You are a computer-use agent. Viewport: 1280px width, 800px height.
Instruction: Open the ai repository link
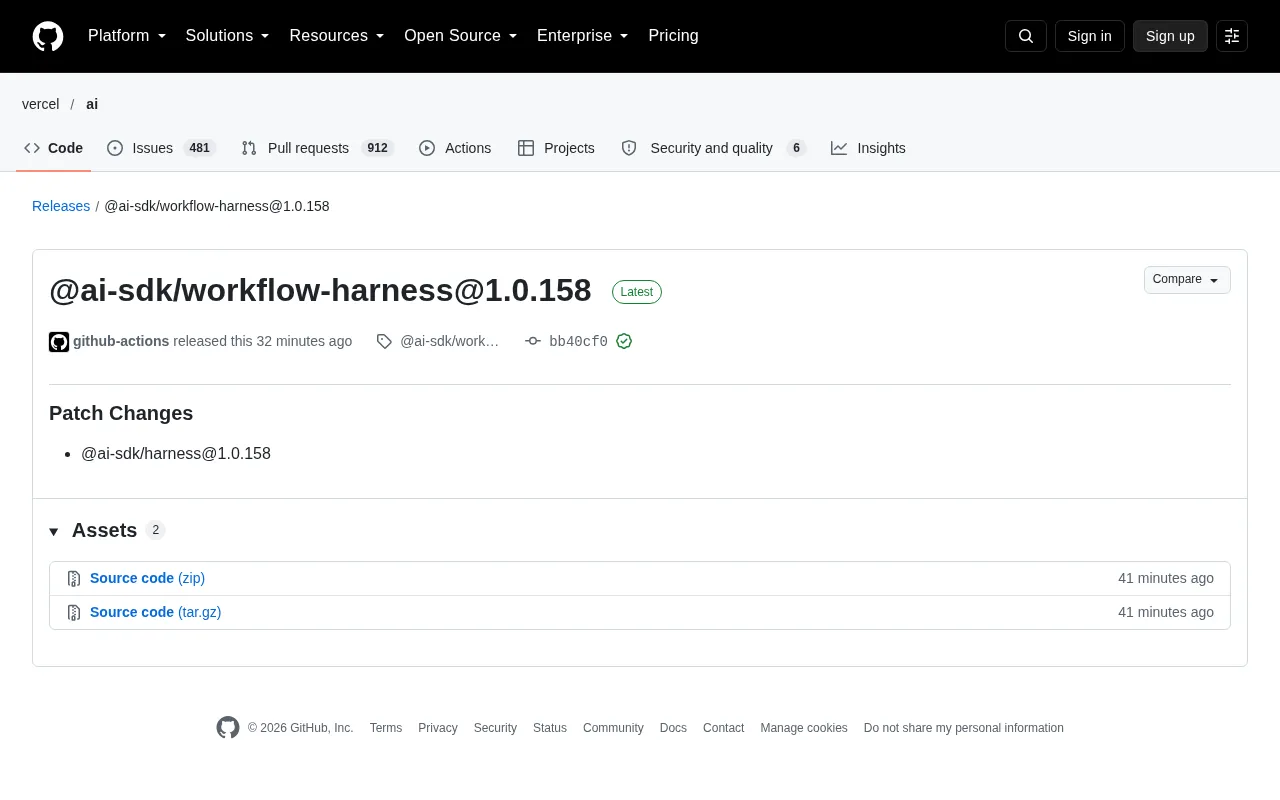coord(92,104)
